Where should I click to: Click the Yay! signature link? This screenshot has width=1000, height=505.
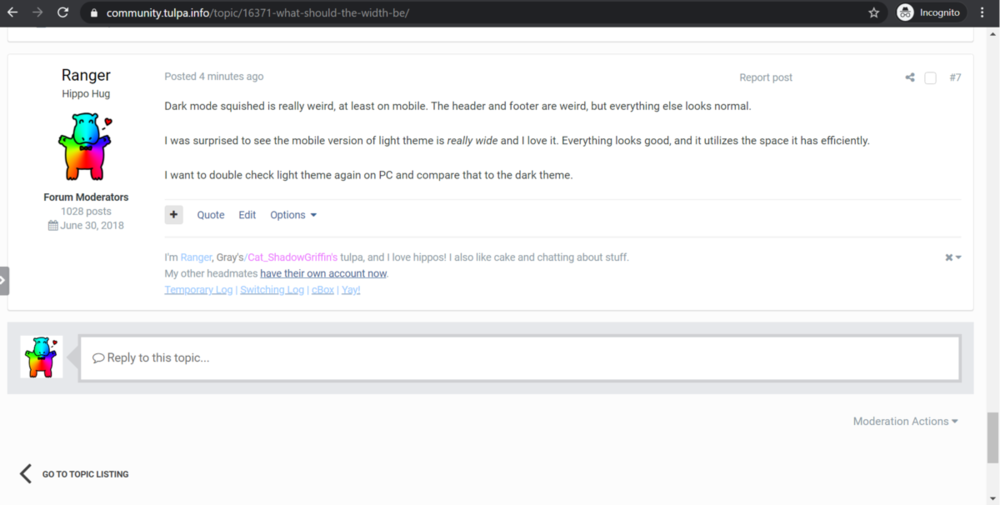(x=351, y=289)
